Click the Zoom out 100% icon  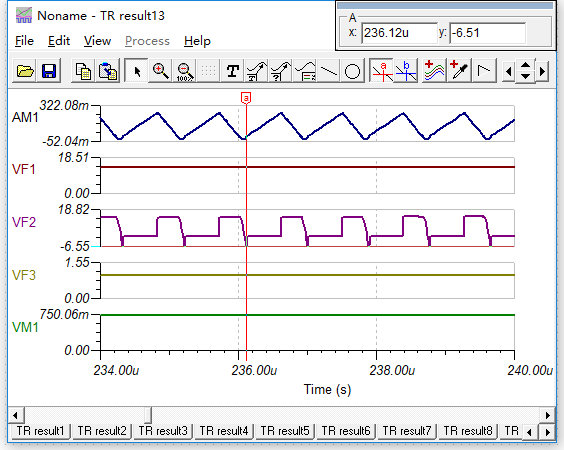click(185, 71)
